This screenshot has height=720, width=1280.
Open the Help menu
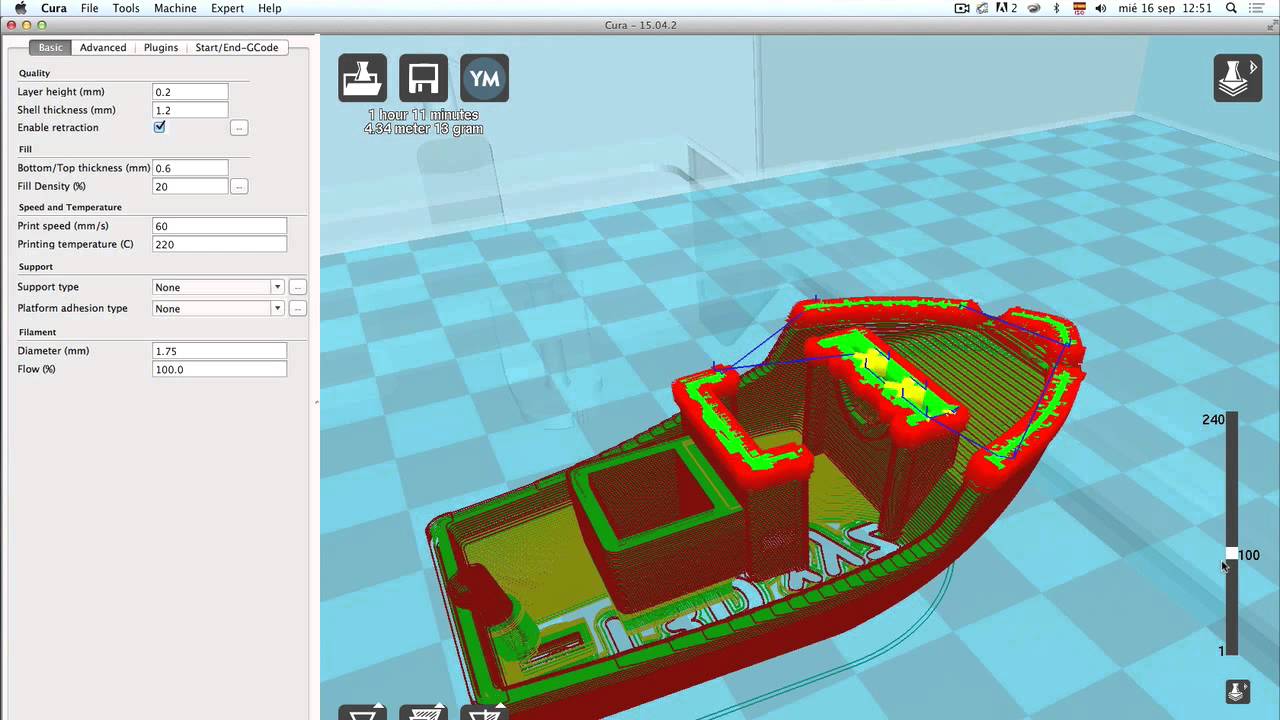click(x=269, y=8)
